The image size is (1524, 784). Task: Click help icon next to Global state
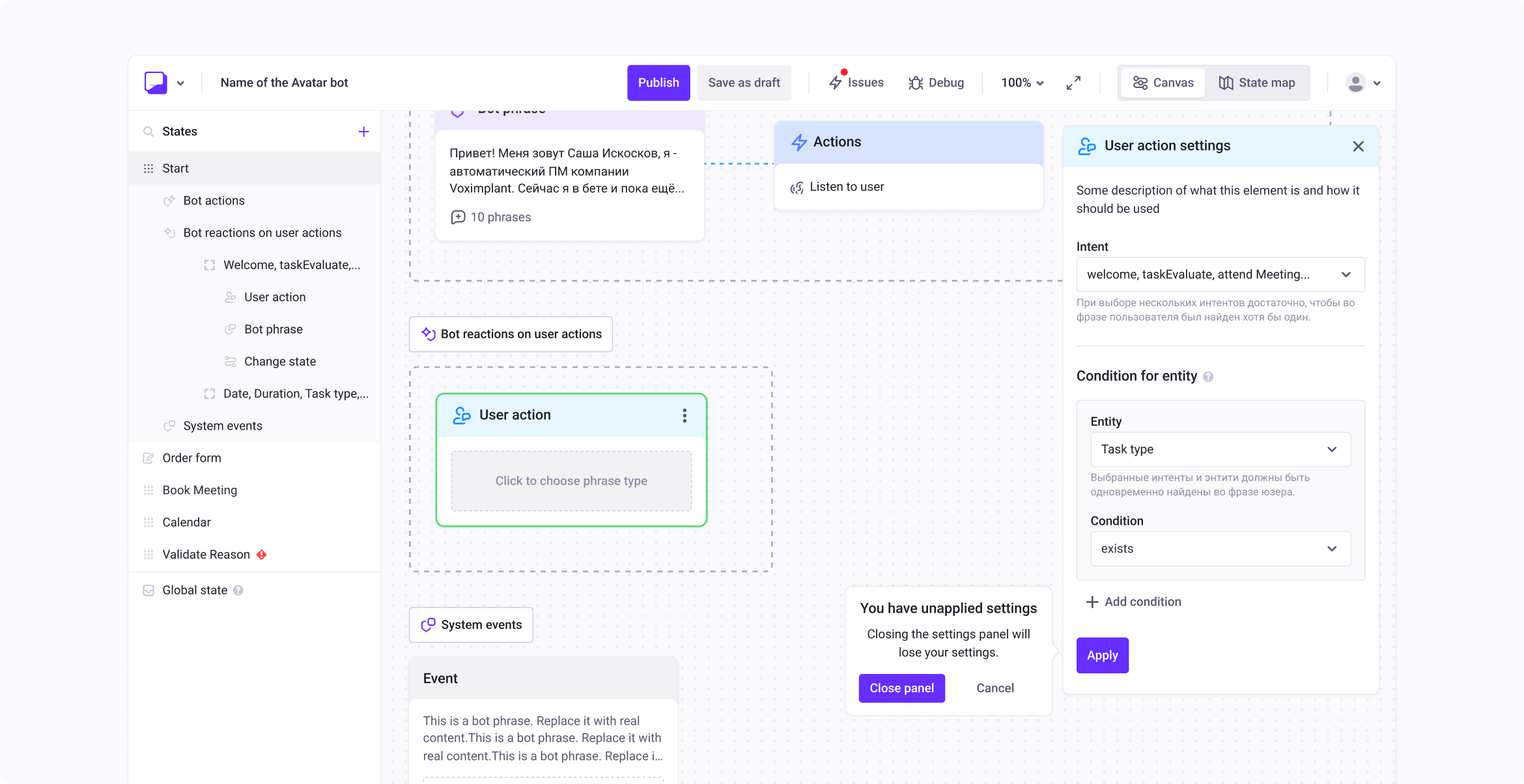tap(238, 591)
